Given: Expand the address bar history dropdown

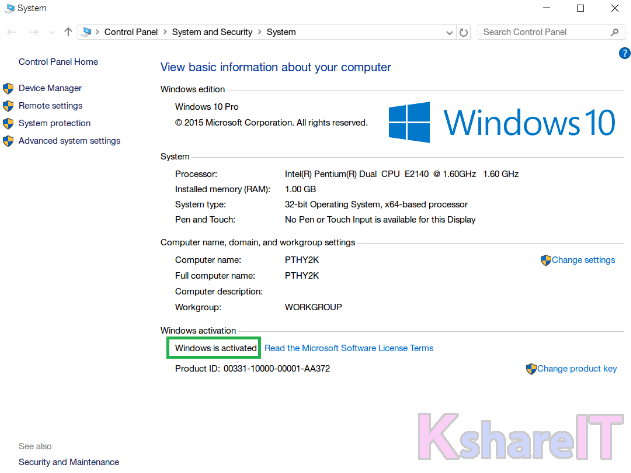Looking at the screenshot, I should (x=450, y=33).
